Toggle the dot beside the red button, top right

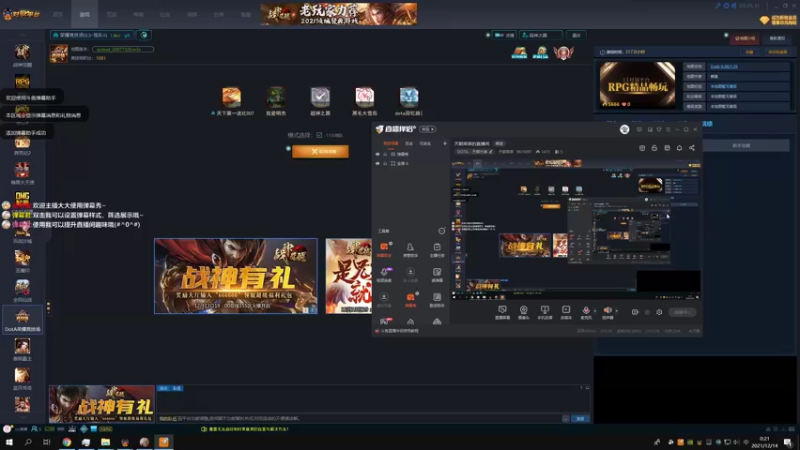[726, 35]
